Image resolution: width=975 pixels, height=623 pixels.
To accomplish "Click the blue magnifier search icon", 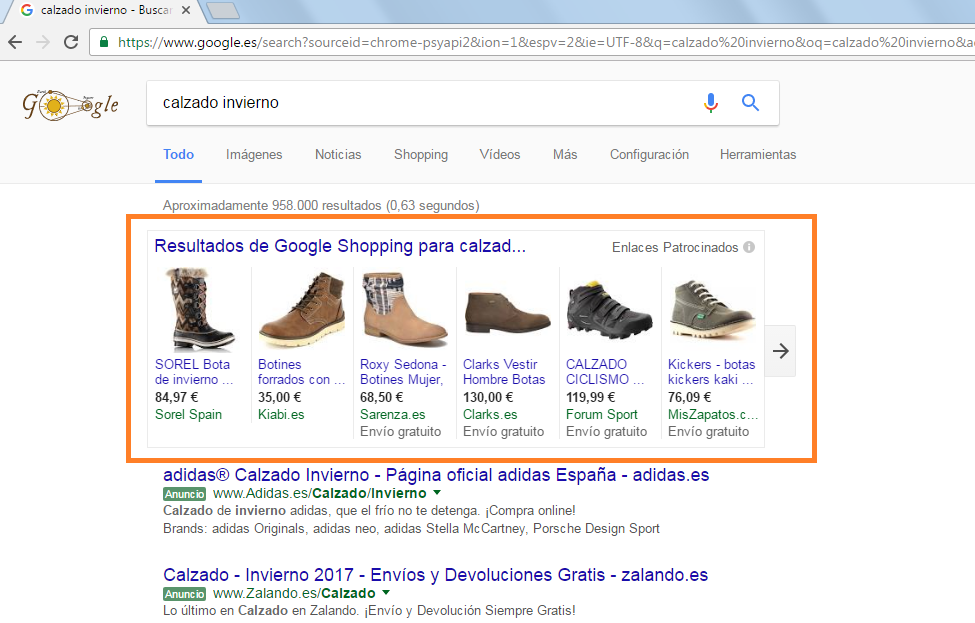I will 751,103.
